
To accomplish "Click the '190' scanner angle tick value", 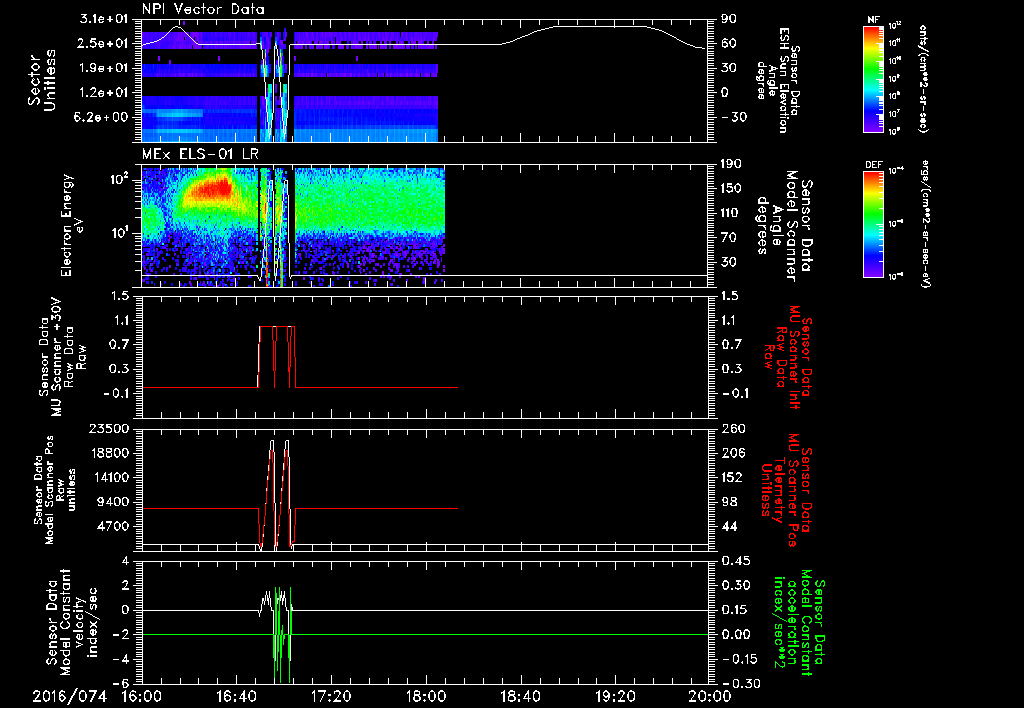I will tap(731, 164).
